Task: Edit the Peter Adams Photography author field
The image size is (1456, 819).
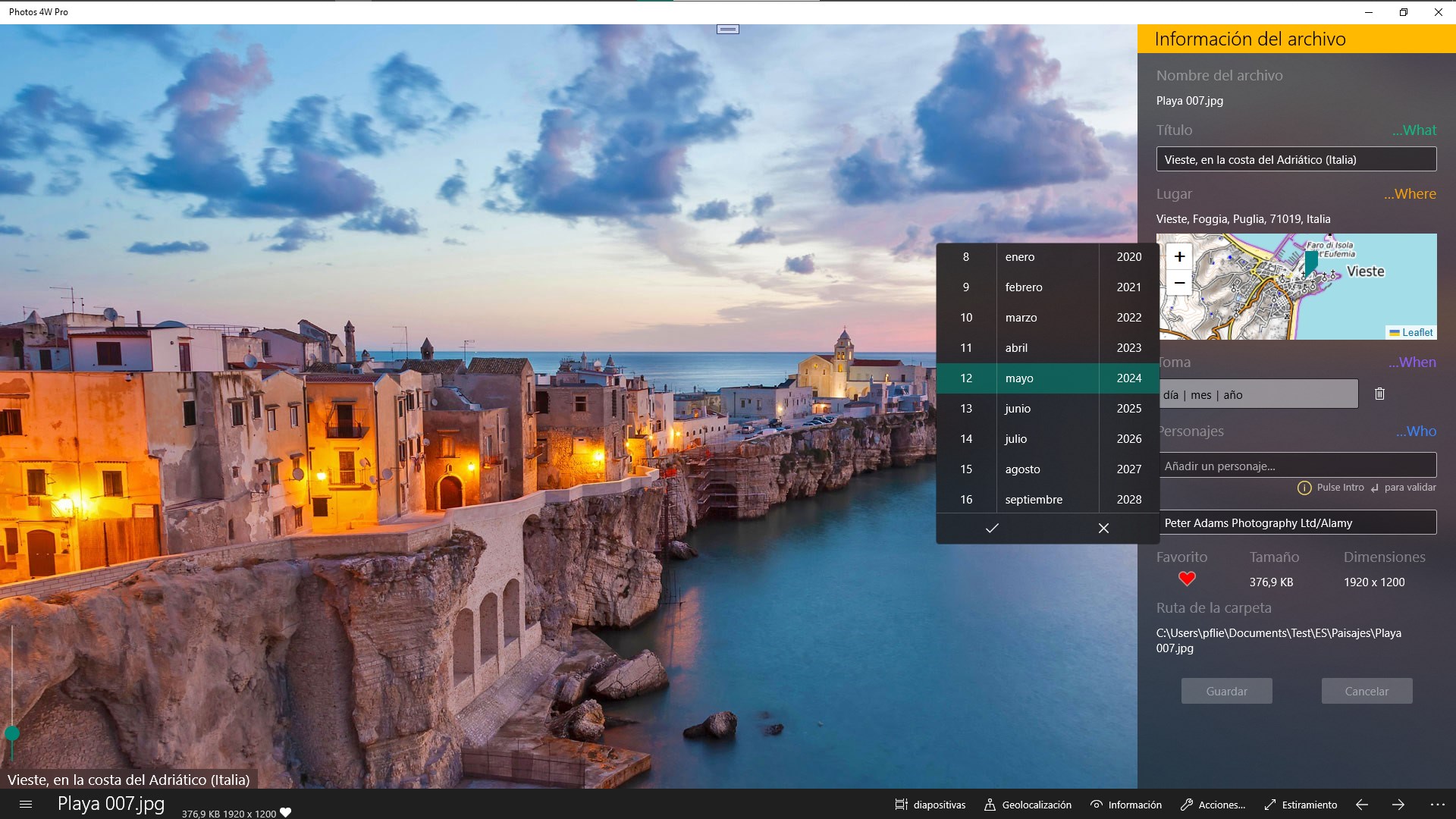Action: pos(1296,522)
